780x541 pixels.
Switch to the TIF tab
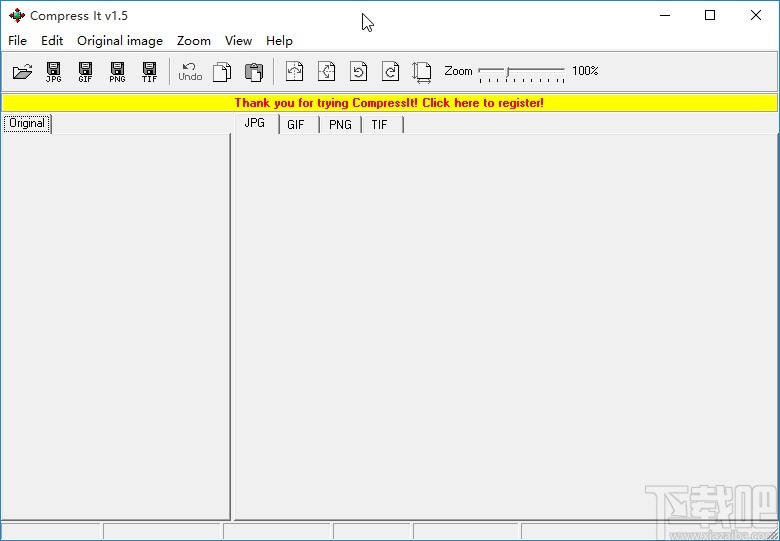[382, 125]
